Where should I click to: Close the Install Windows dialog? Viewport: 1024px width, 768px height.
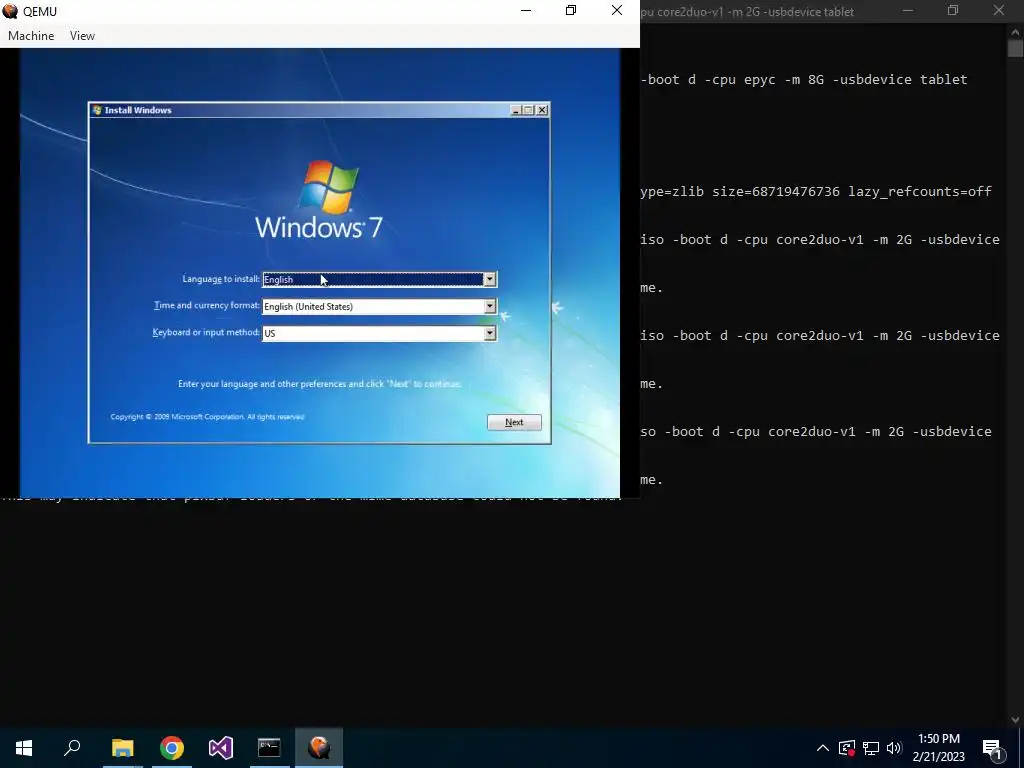click(542, 110)
